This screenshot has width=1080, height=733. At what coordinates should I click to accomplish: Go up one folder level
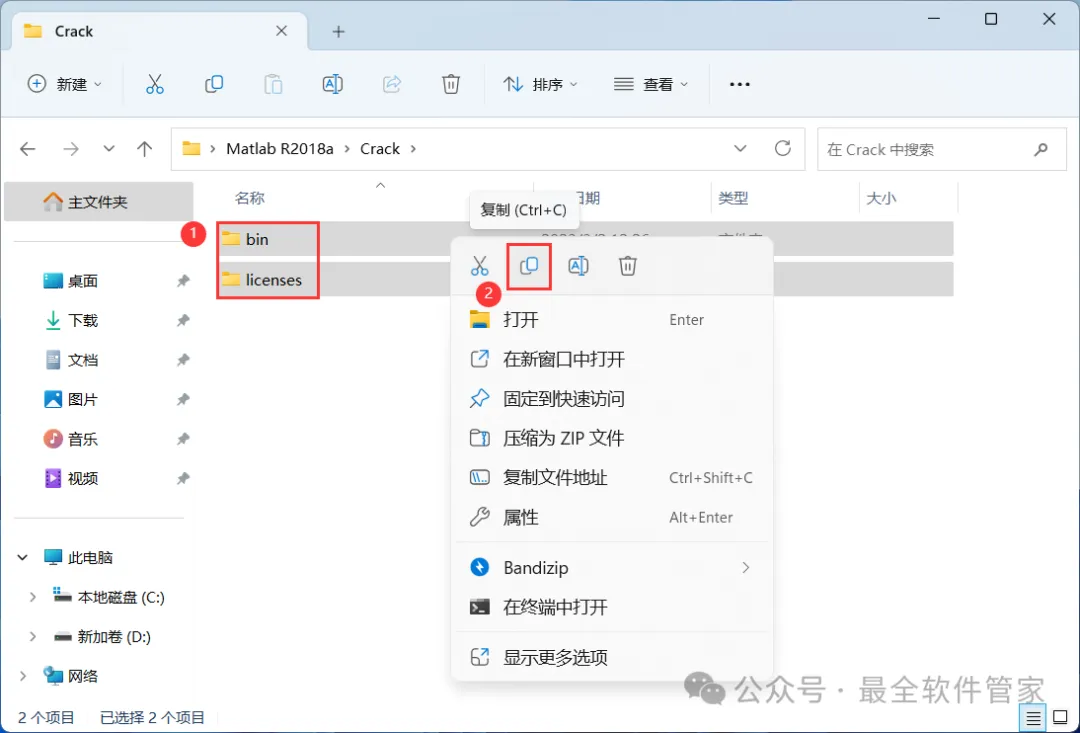click(145, 149)
